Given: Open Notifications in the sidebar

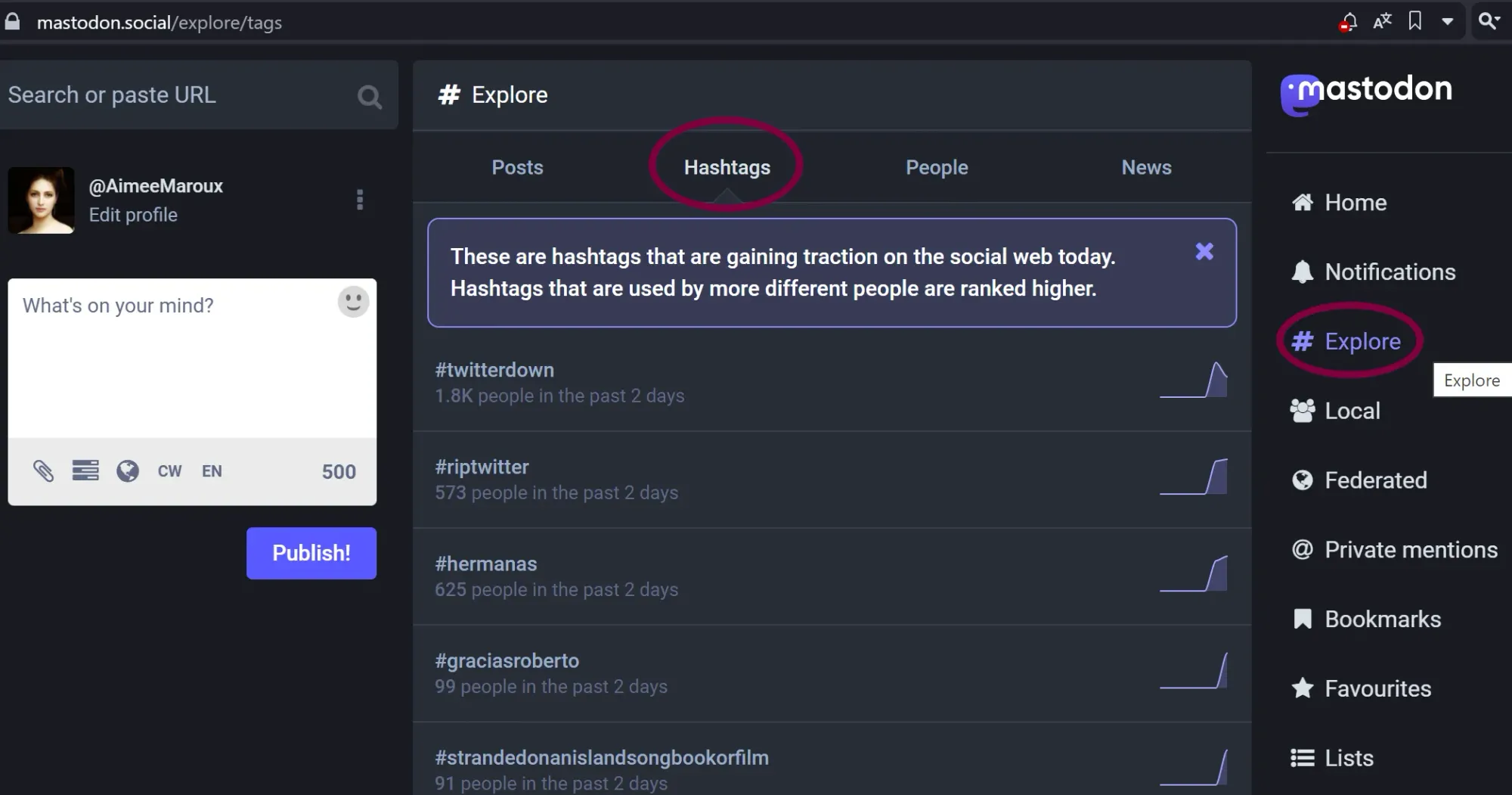Looking at the screenshot, I should (1373, 272).
